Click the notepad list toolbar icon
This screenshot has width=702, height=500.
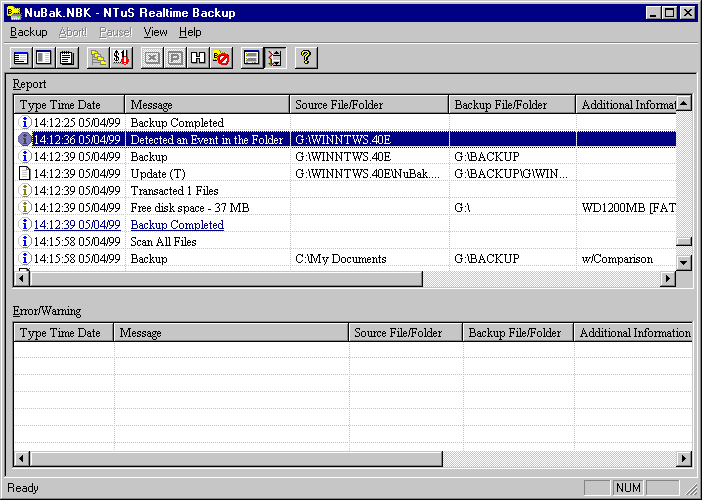click(x=67, y=58)
